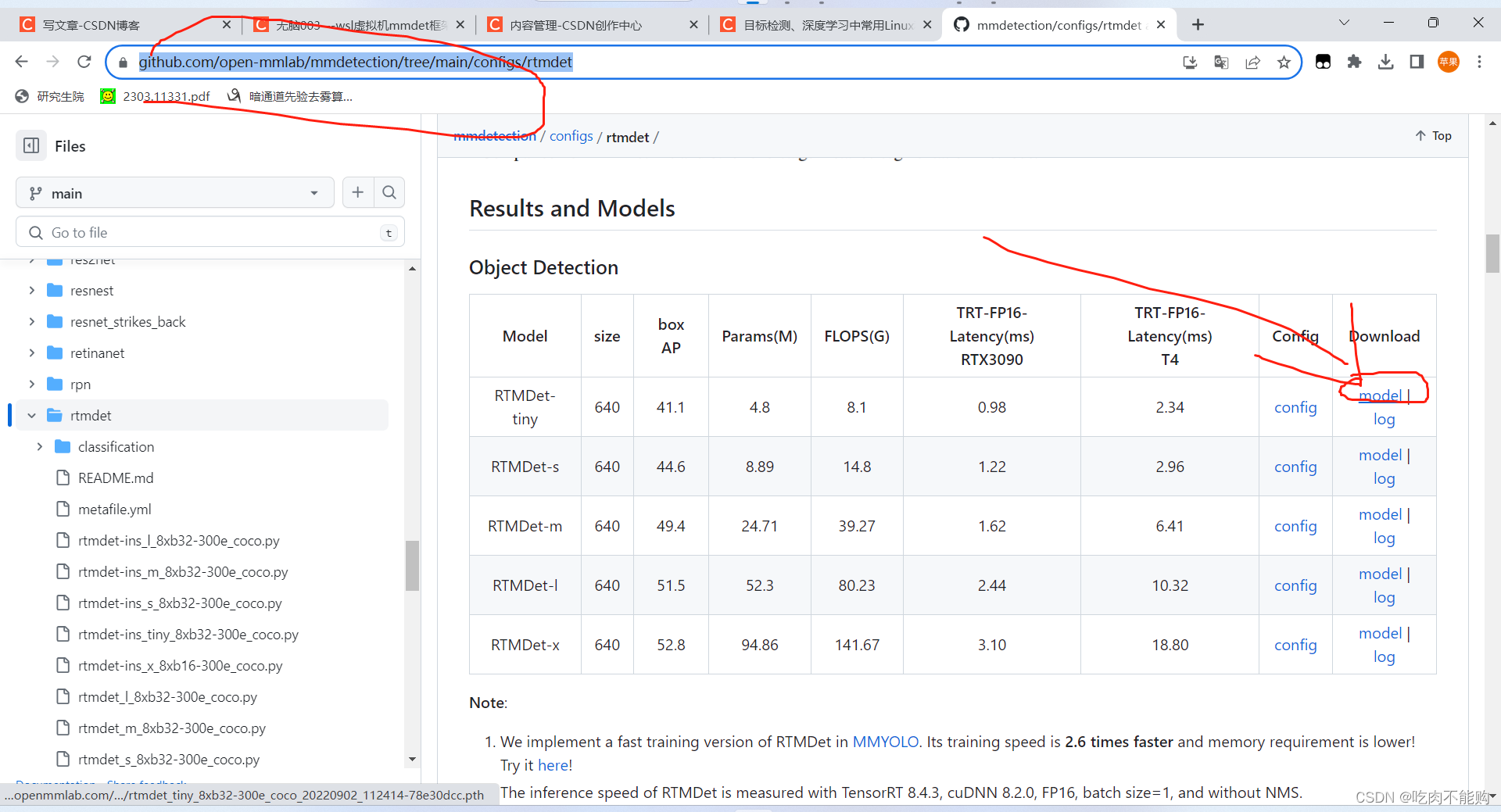Switch to the 目标检测、深度学习 tab

pyautogui.click(x=828, y=25)
